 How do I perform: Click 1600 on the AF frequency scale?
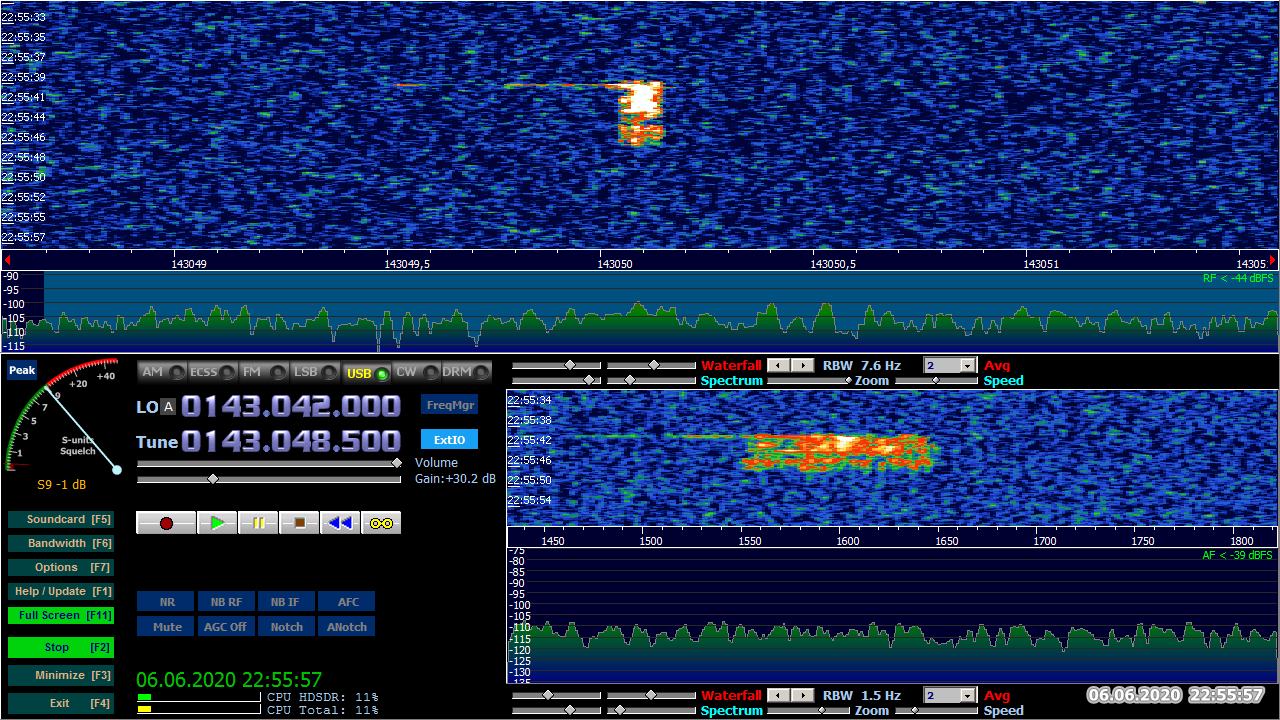pos(848,541)
